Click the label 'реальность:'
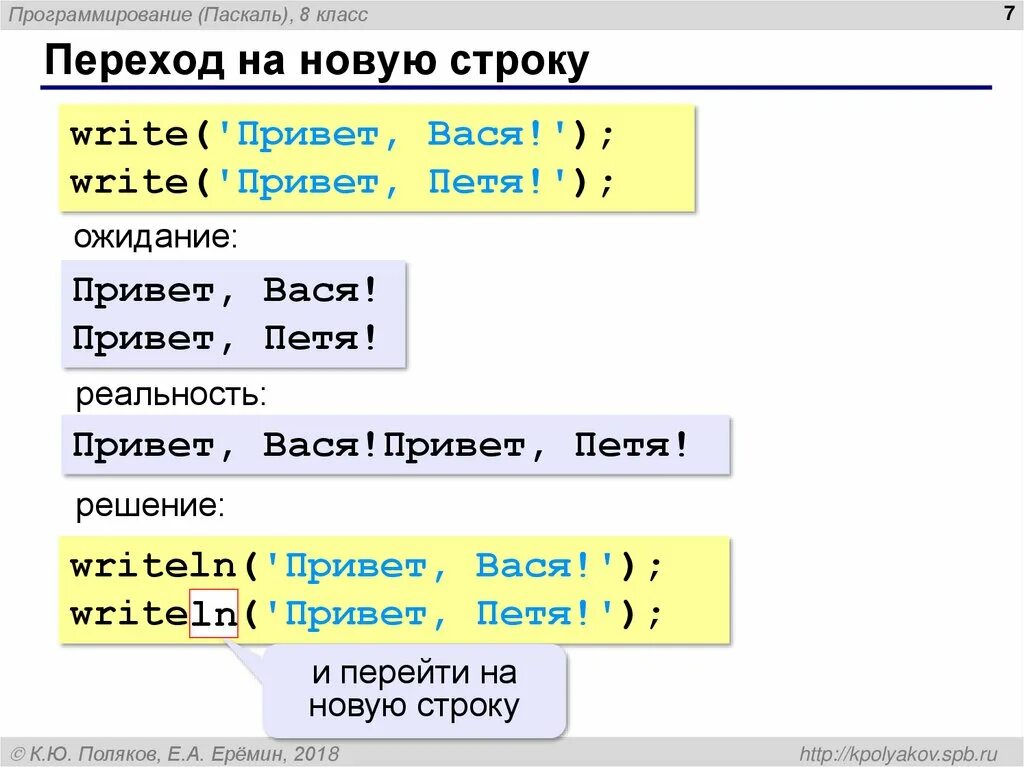This screenshot has height=767, width=1024. [171, 394]
